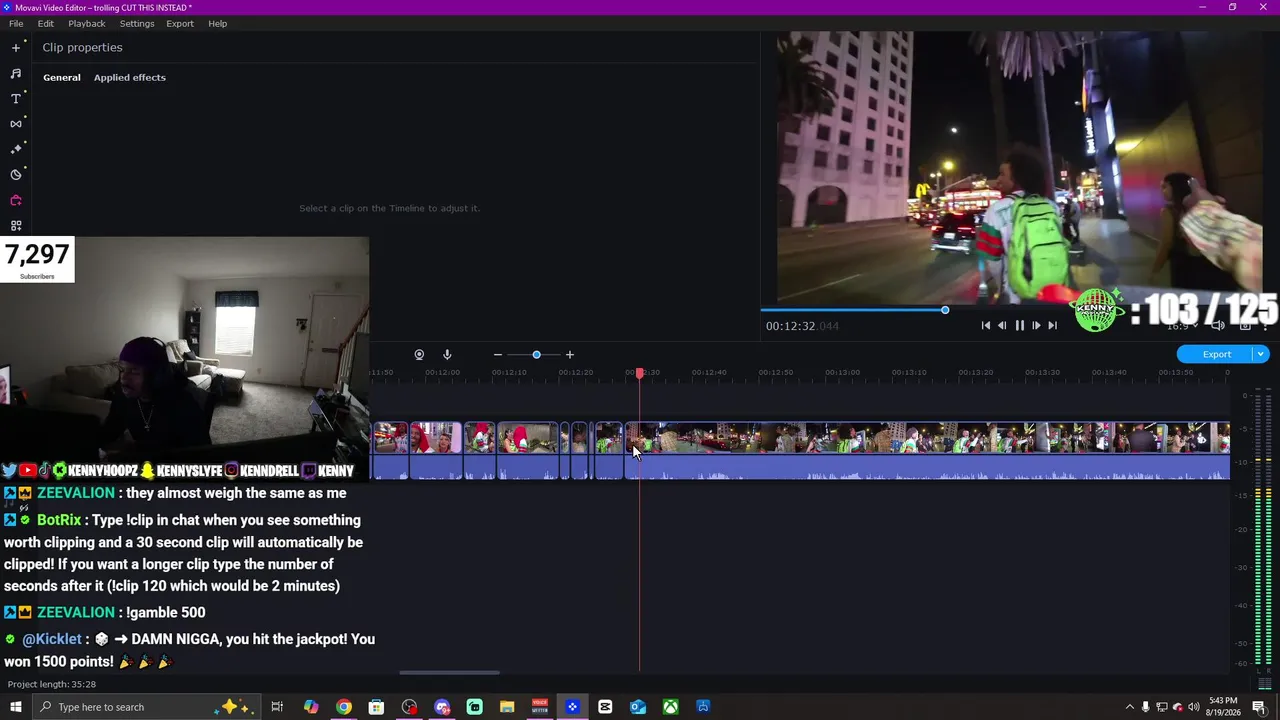Open the pink Effects Store bag icon
Viewport: 1280px width, 720px height.
pyautogui.click(x=15, y=200)
